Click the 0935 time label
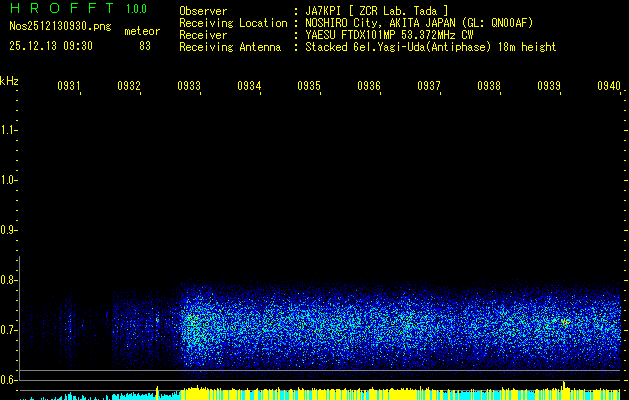The height and width of the screenshot is (400, 629). click(309, 87)
